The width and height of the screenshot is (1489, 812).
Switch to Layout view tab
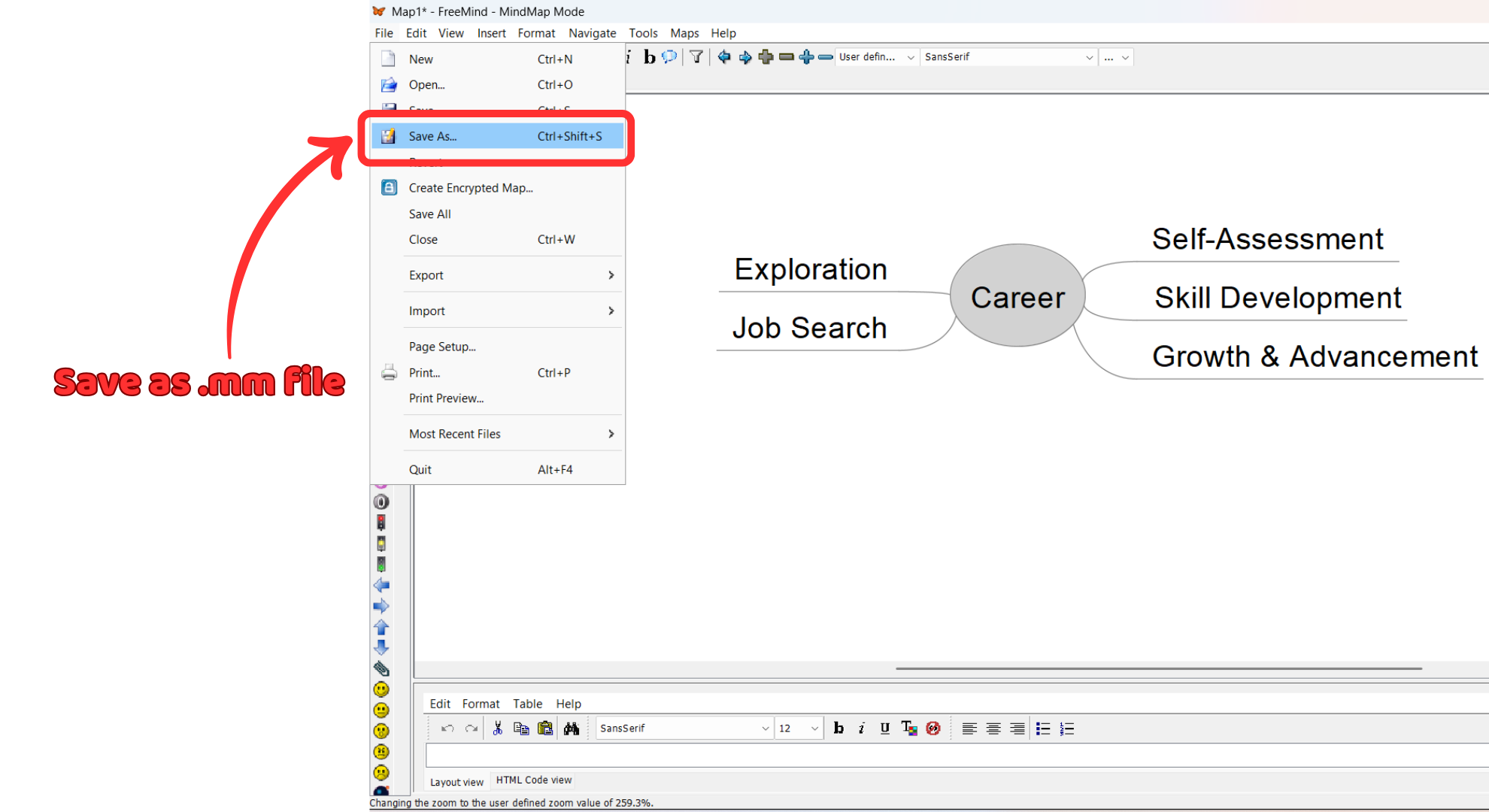click(456, 782)
